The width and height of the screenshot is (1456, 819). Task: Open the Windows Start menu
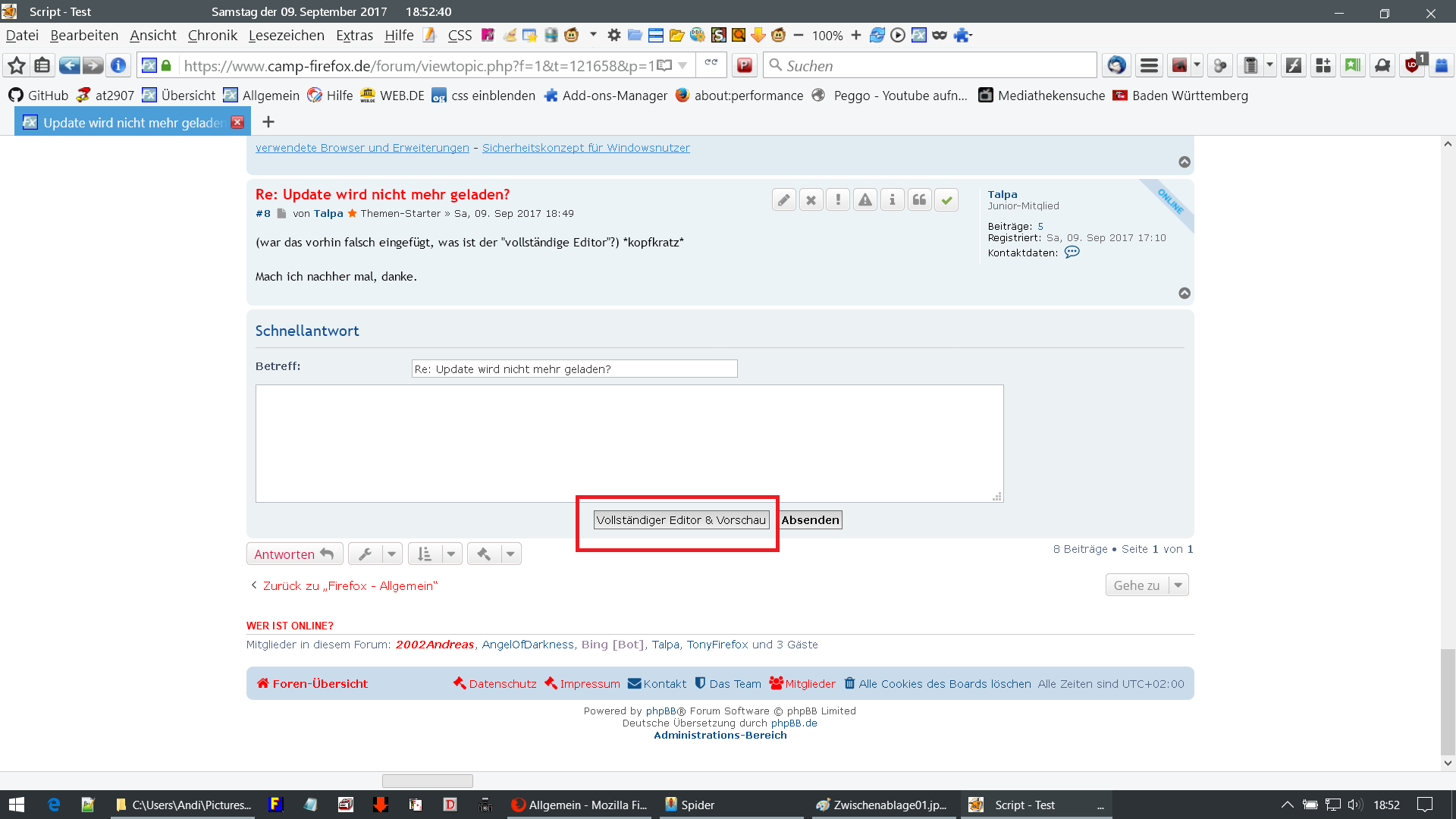[x=17, y=805]
